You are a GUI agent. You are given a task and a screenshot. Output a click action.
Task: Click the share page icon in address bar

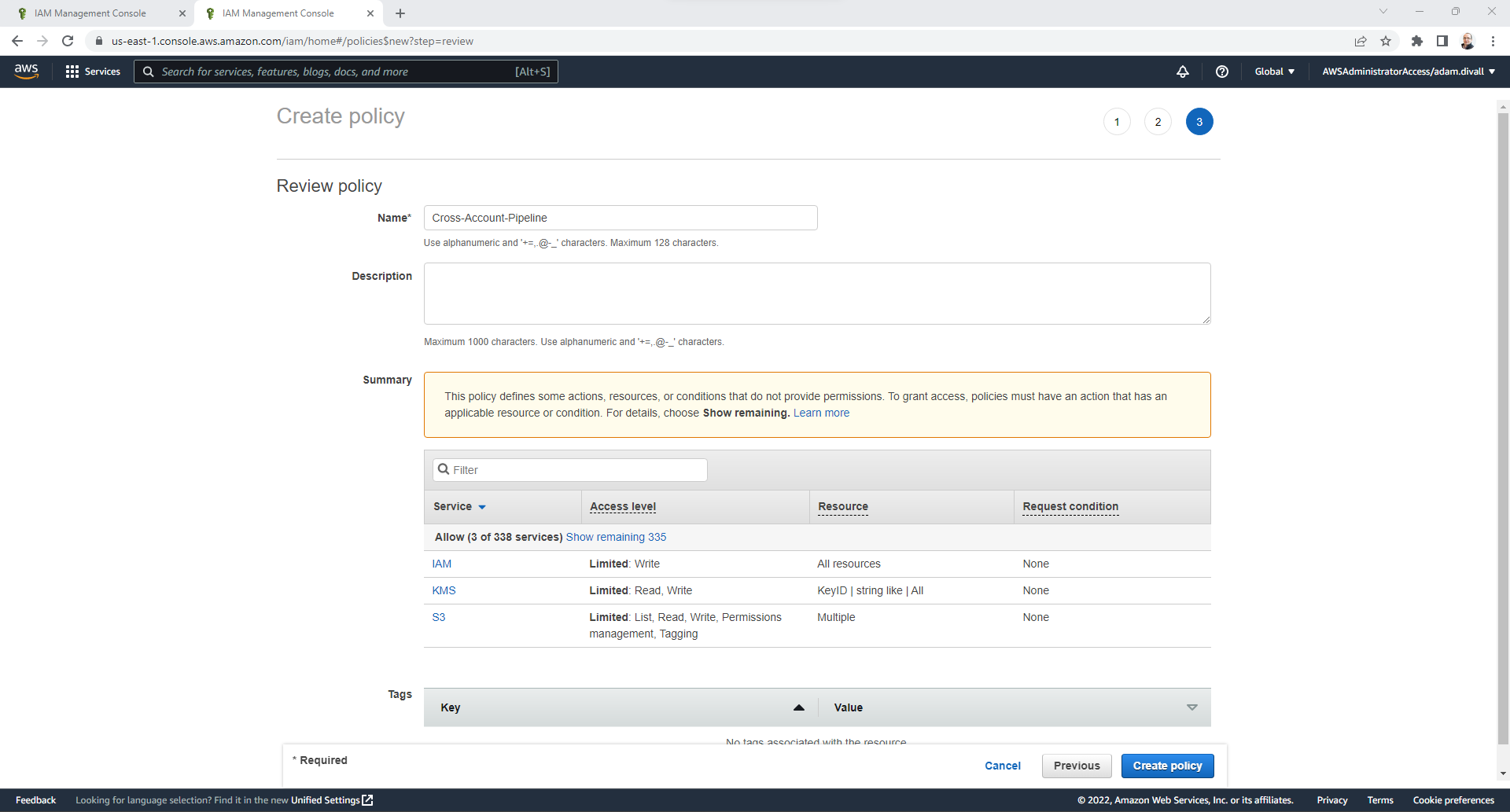click(1360, 41)
